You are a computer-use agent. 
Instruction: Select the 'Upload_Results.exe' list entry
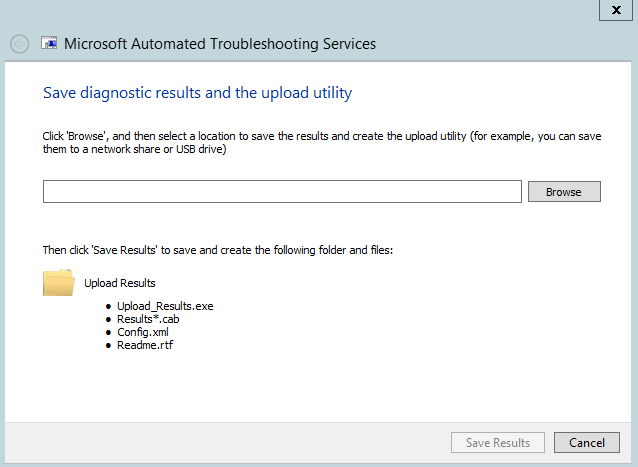click(x=165, y=306)
